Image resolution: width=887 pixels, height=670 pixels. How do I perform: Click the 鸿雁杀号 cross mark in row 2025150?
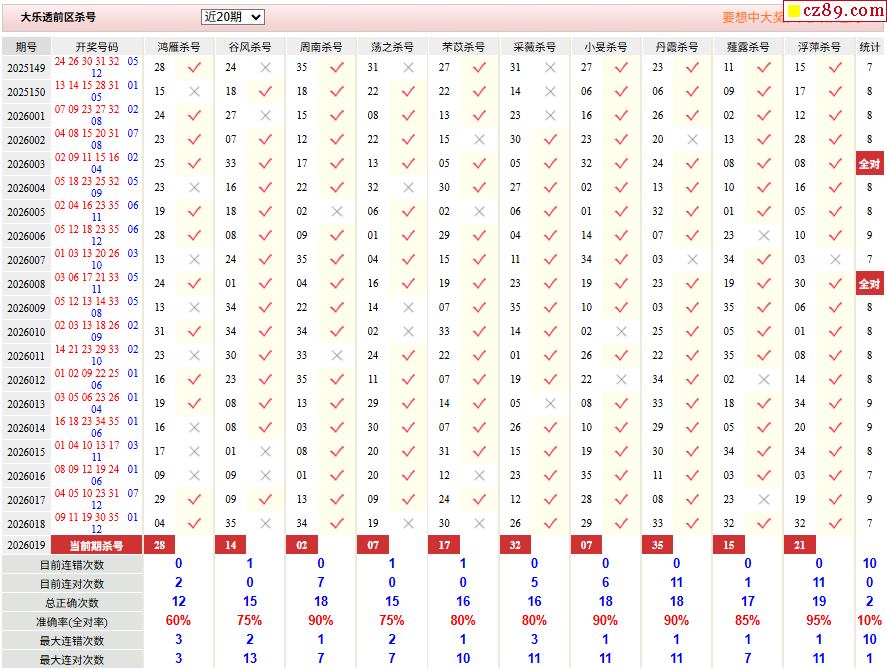pyautogui.click(x=194, y=92)
